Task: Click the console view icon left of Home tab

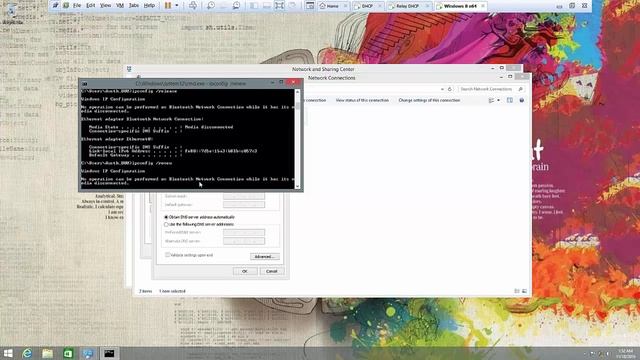Action: tap(310, 6)
